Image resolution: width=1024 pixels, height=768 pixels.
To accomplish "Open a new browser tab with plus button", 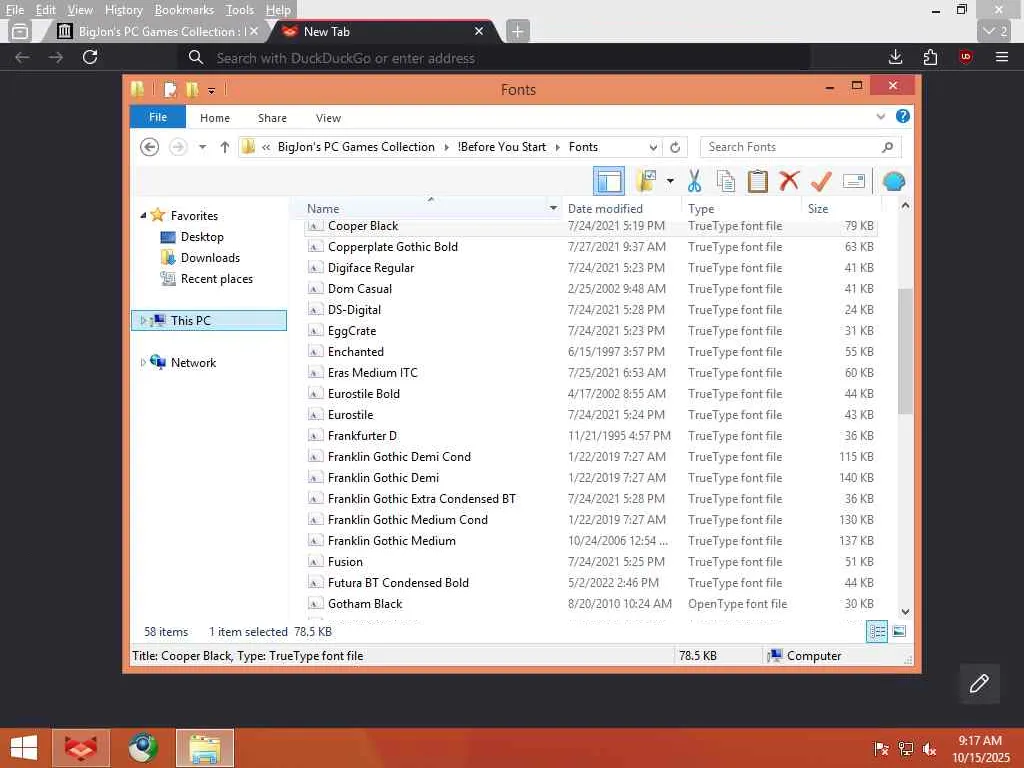I will (517, 31).
